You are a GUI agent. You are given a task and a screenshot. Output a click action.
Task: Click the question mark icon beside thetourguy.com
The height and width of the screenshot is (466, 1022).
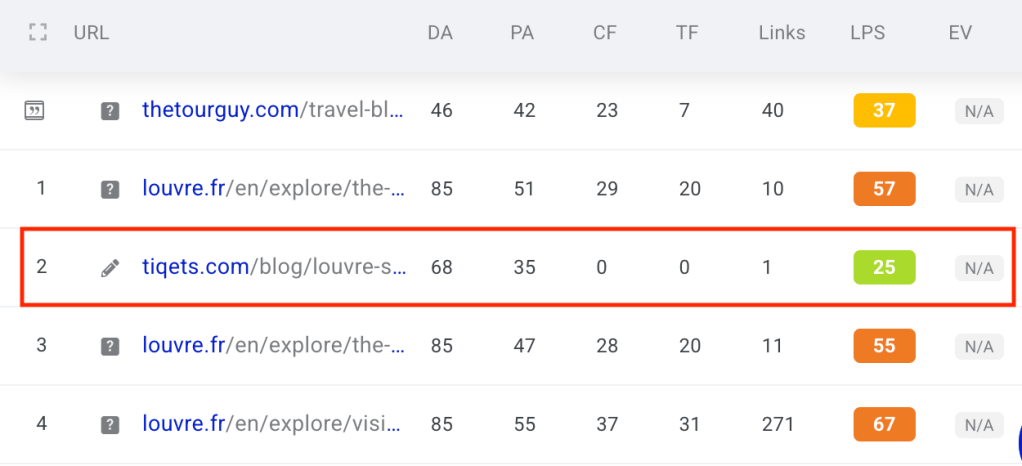(x=110, y=111)
